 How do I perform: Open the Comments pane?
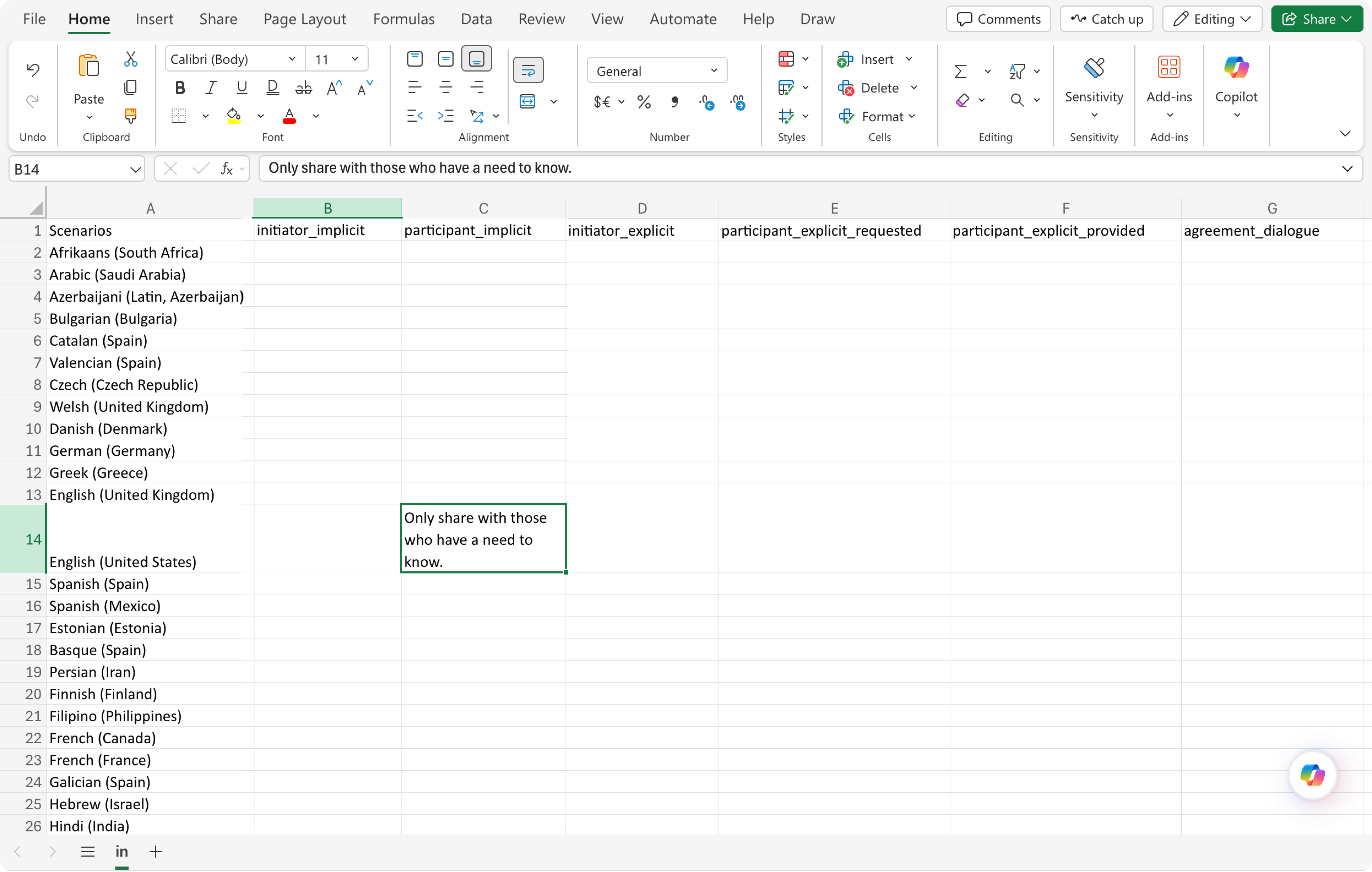click(998, 19)
